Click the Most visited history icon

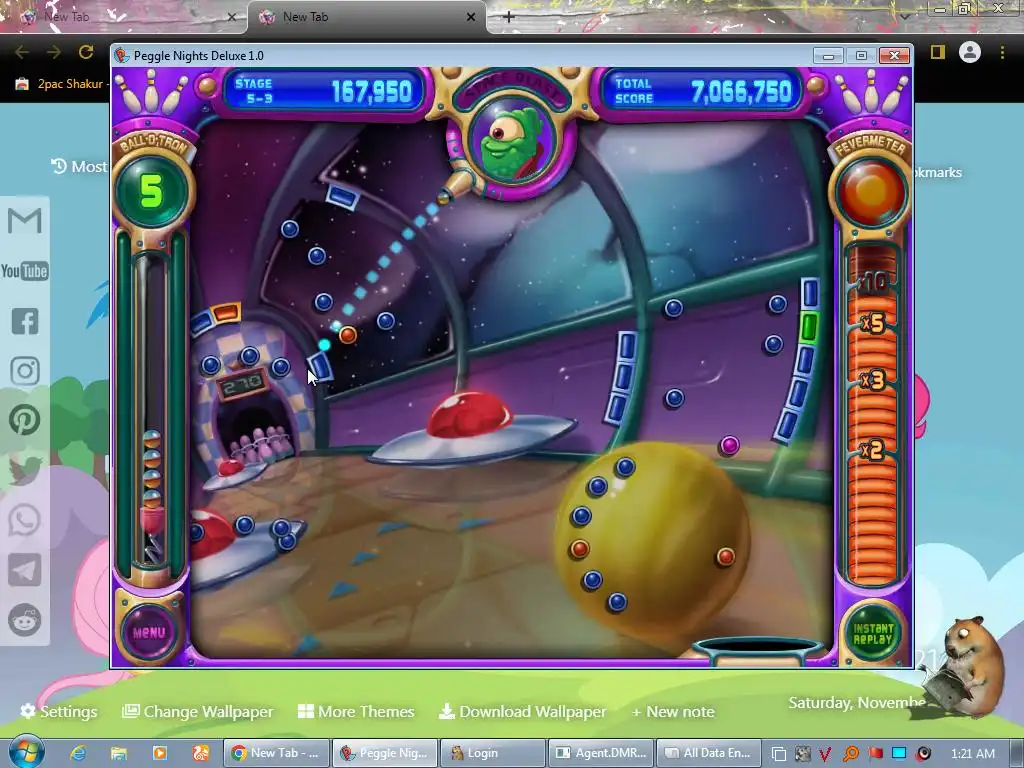click(x=59, y=167)
